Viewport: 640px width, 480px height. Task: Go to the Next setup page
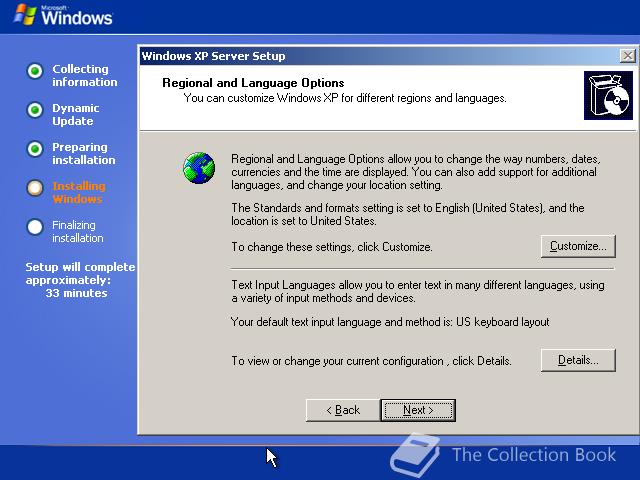[418, 410]
